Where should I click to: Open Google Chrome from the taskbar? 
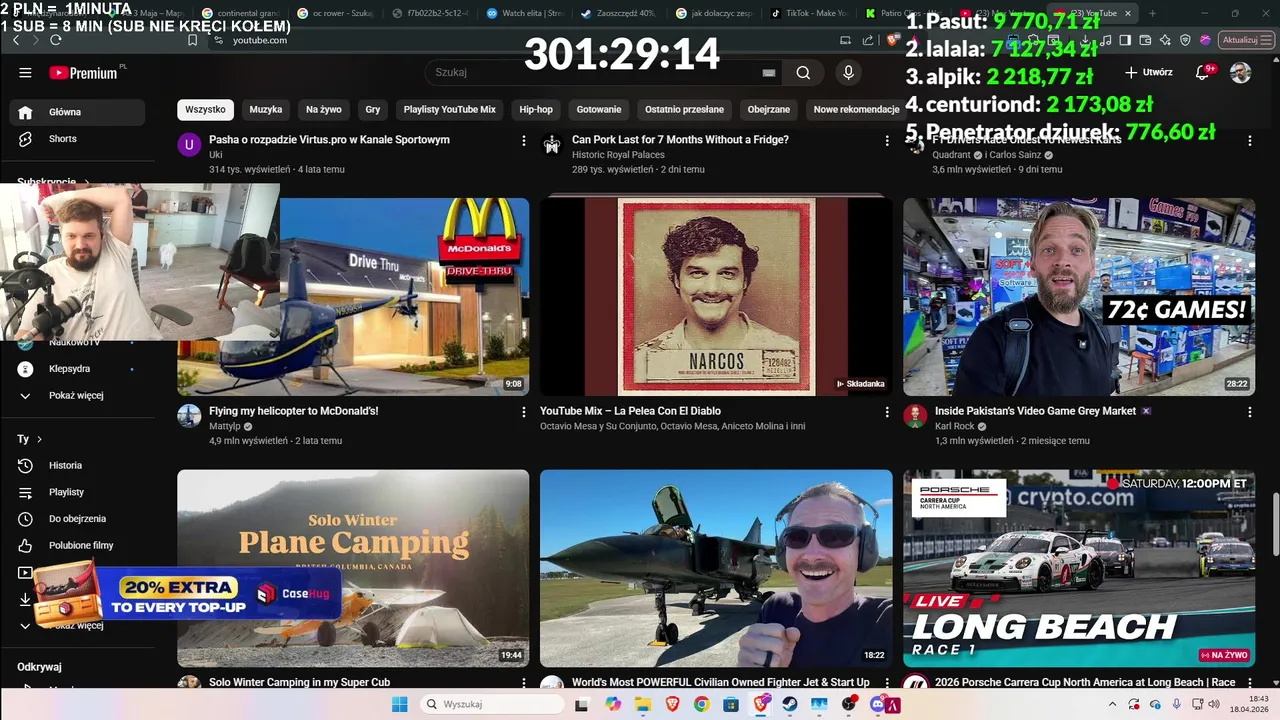(x=702, y=704)
